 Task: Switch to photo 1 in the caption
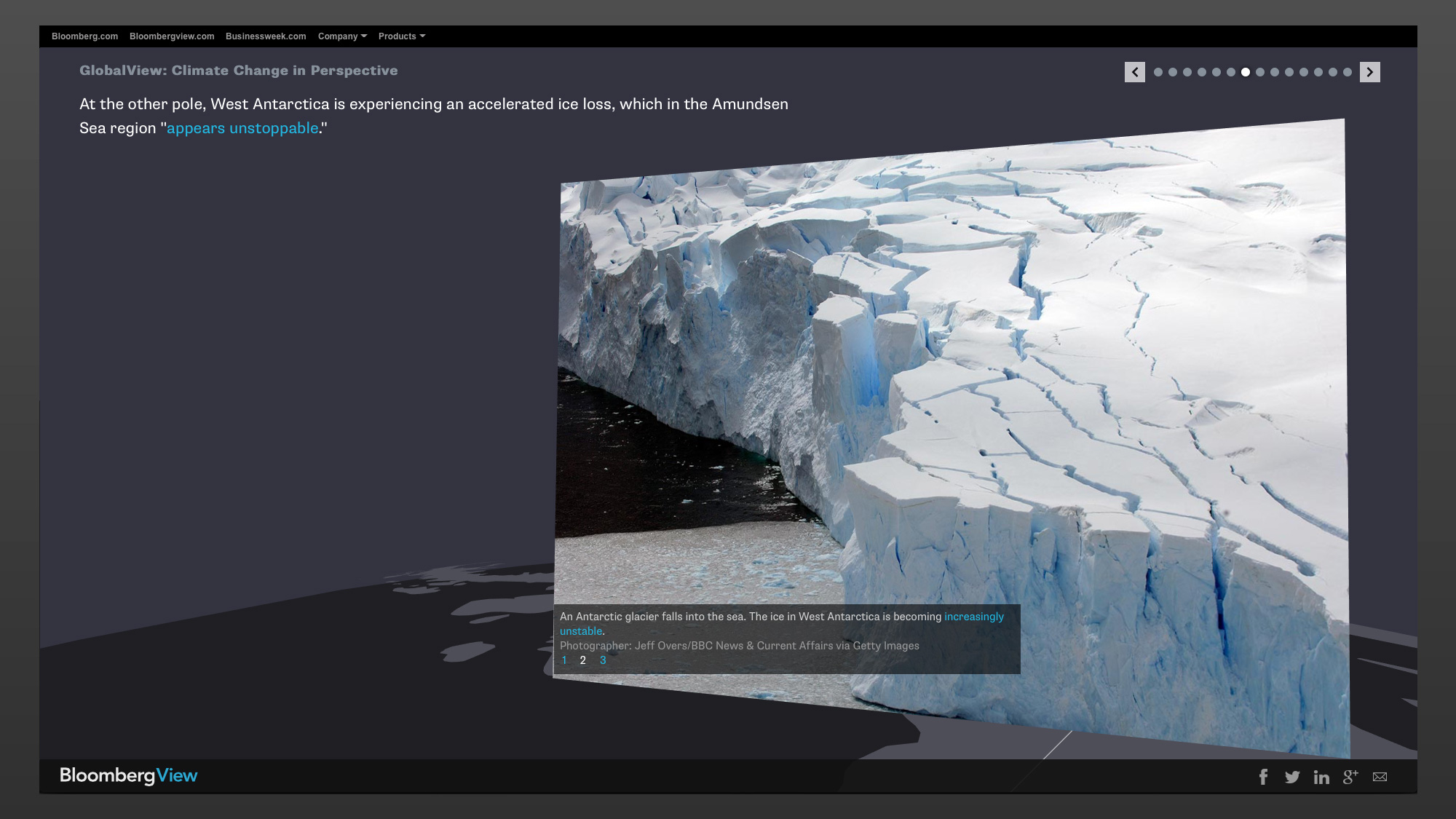pos(564,660)
